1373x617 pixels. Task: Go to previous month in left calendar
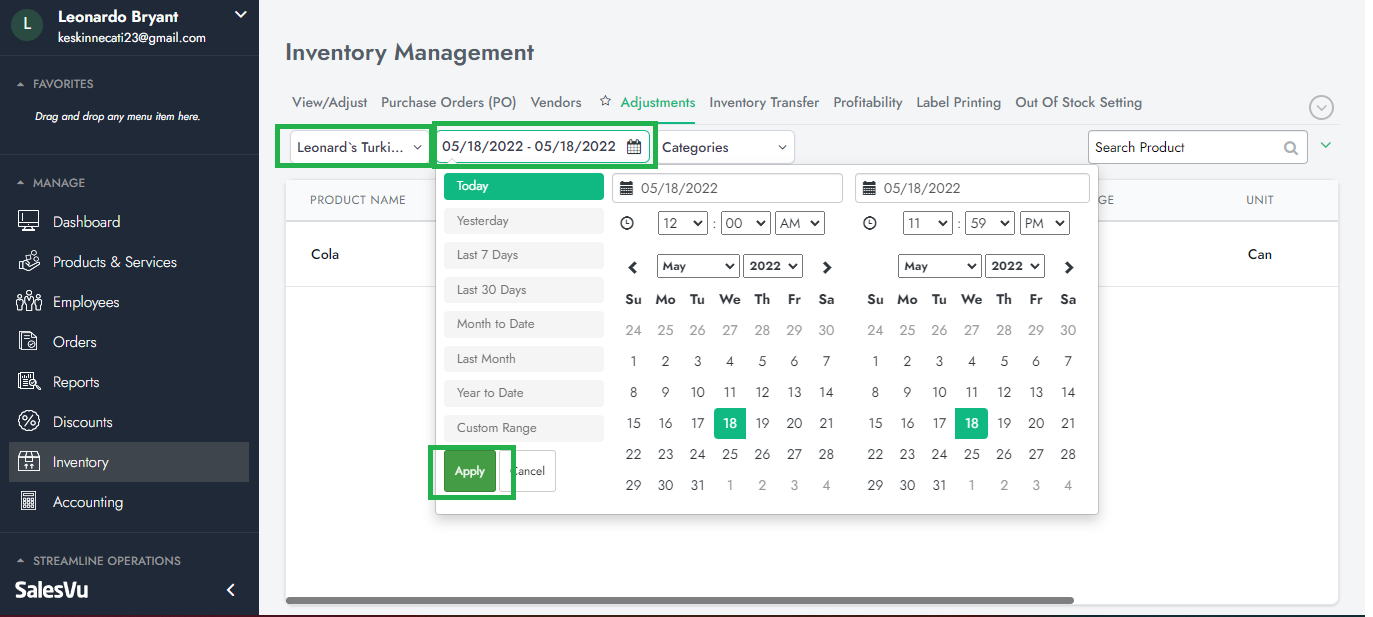point(633,267)
